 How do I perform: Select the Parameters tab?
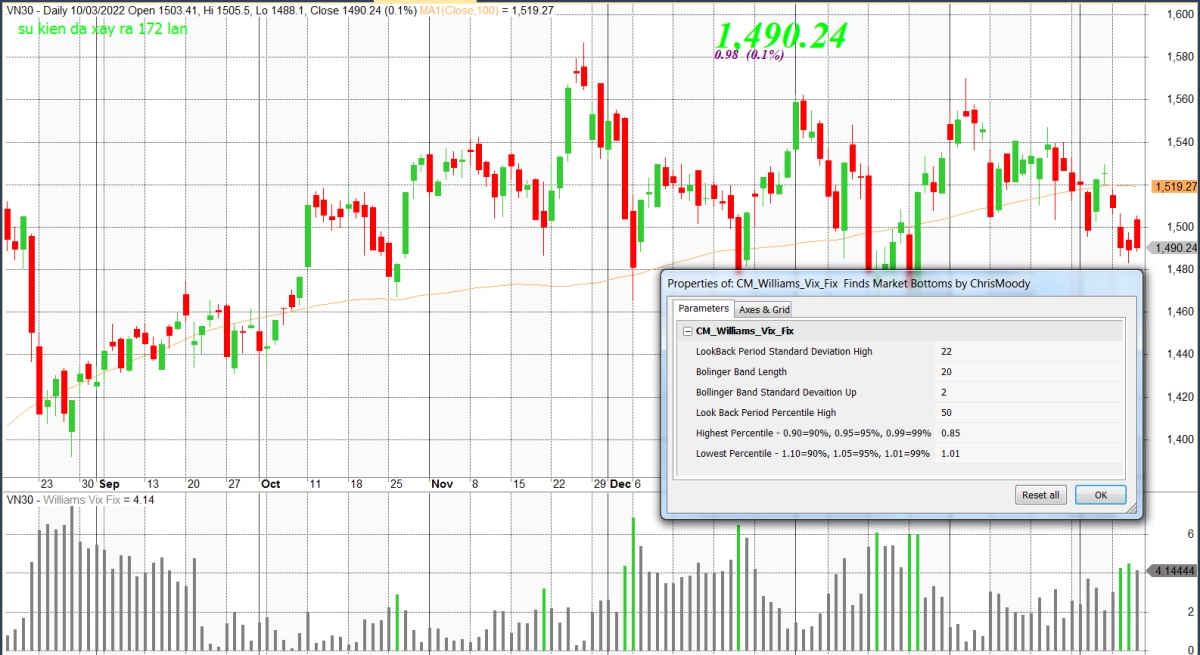pyautogui.click(x=701, y=309)
